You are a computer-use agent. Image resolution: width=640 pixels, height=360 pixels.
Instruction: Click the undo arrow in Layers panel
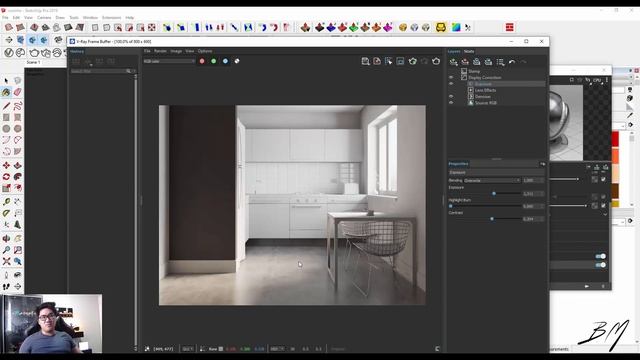pyautogui.click(x=512, y=62)
